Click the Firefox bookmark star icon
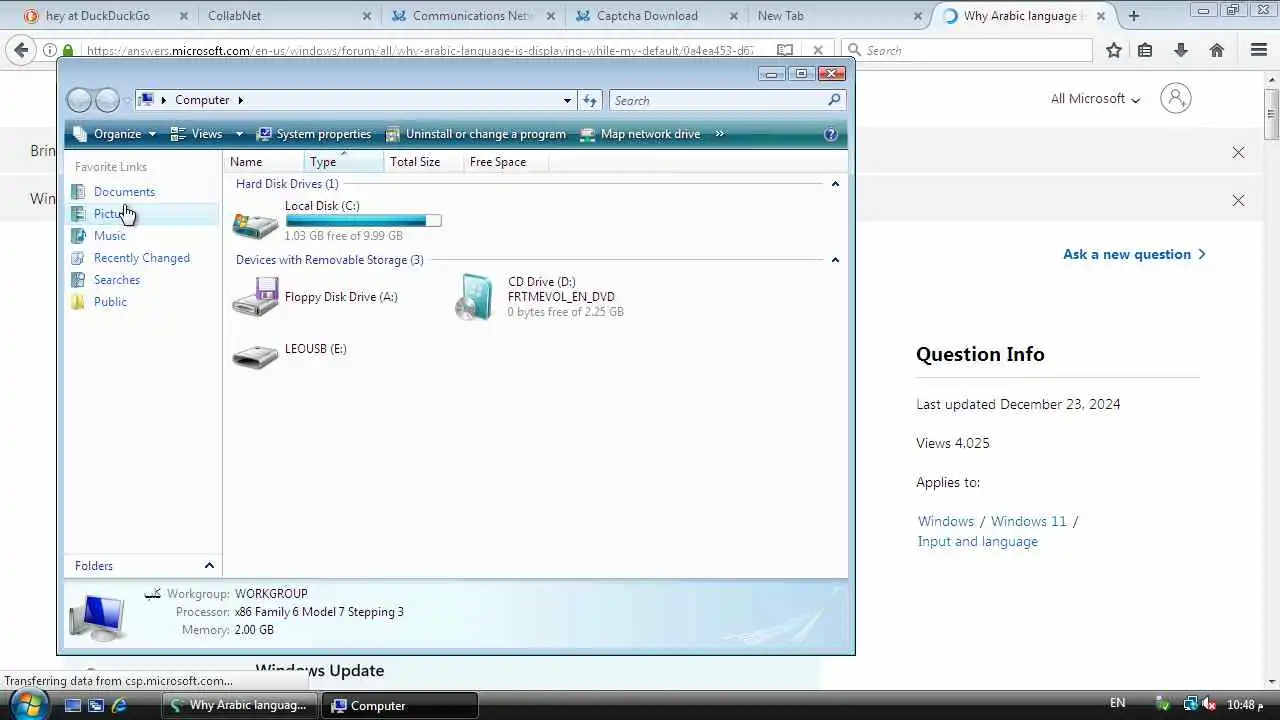The height and width of the screenshot is (720, 1280). 1114,50
